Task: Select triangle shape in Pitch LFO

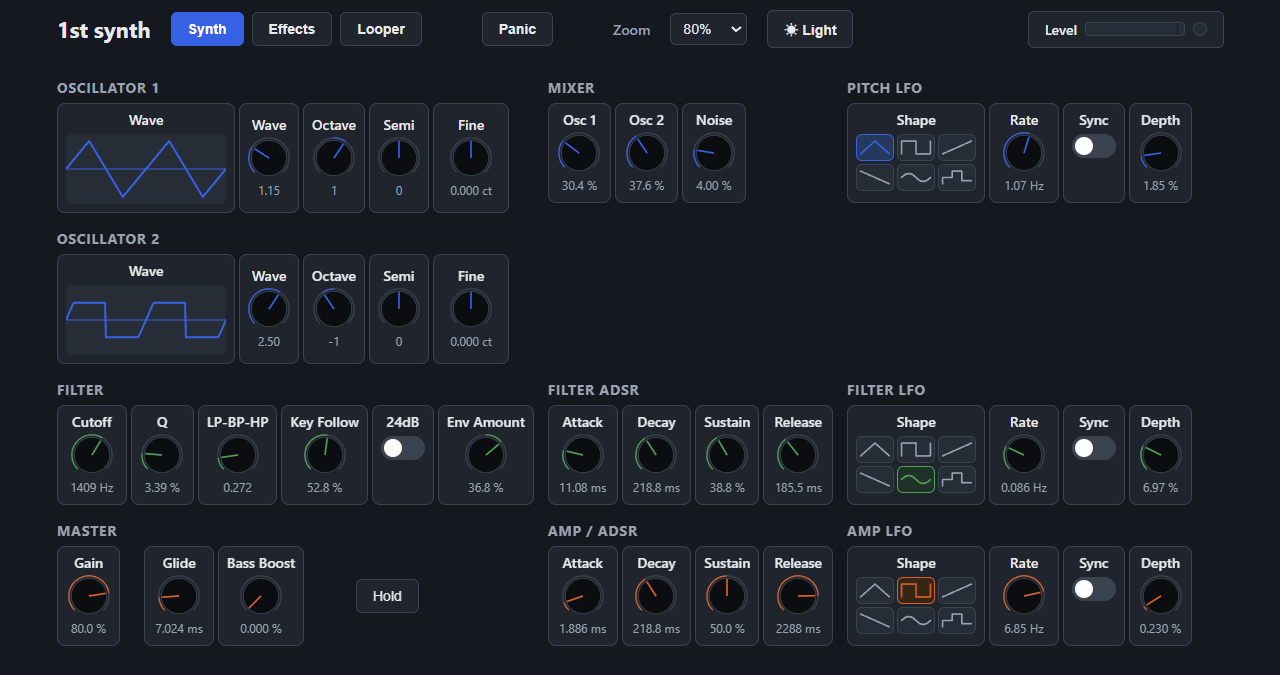Action: click(x=875, y=148)
